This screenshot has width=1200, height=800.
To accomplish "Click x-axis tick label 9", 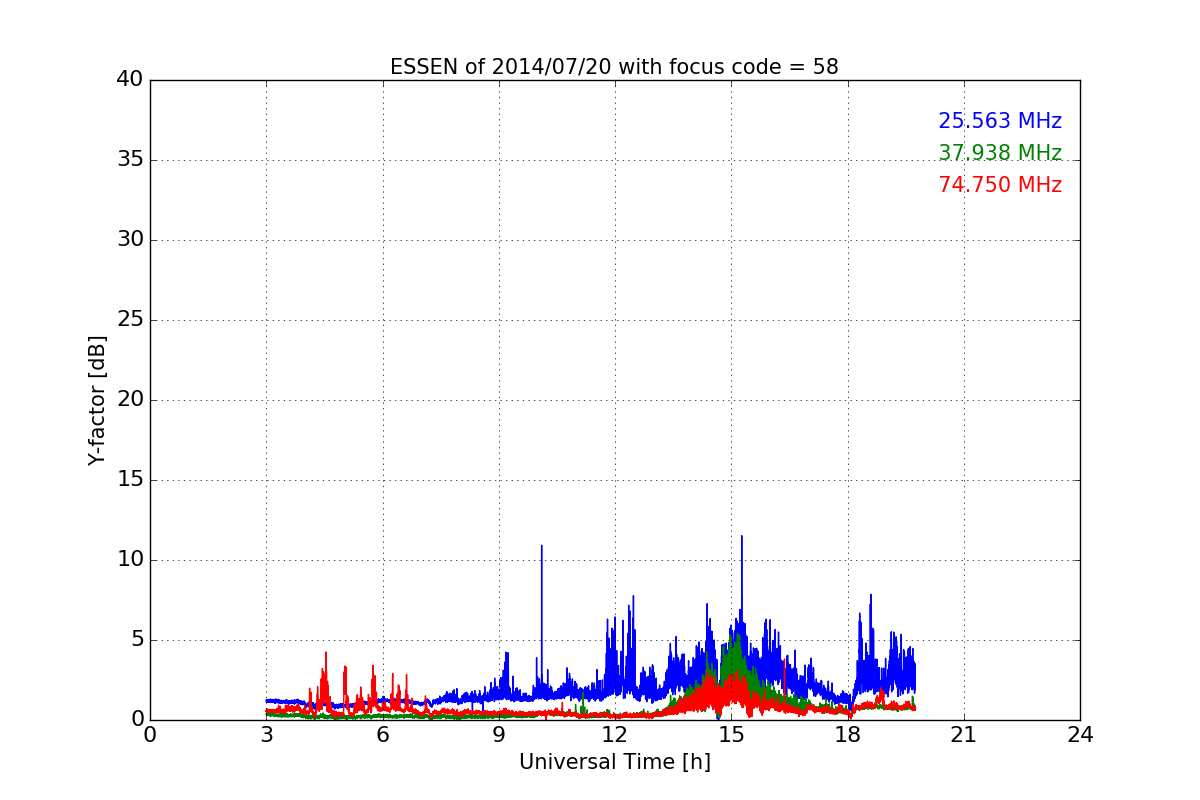I will tap(499, 734).
